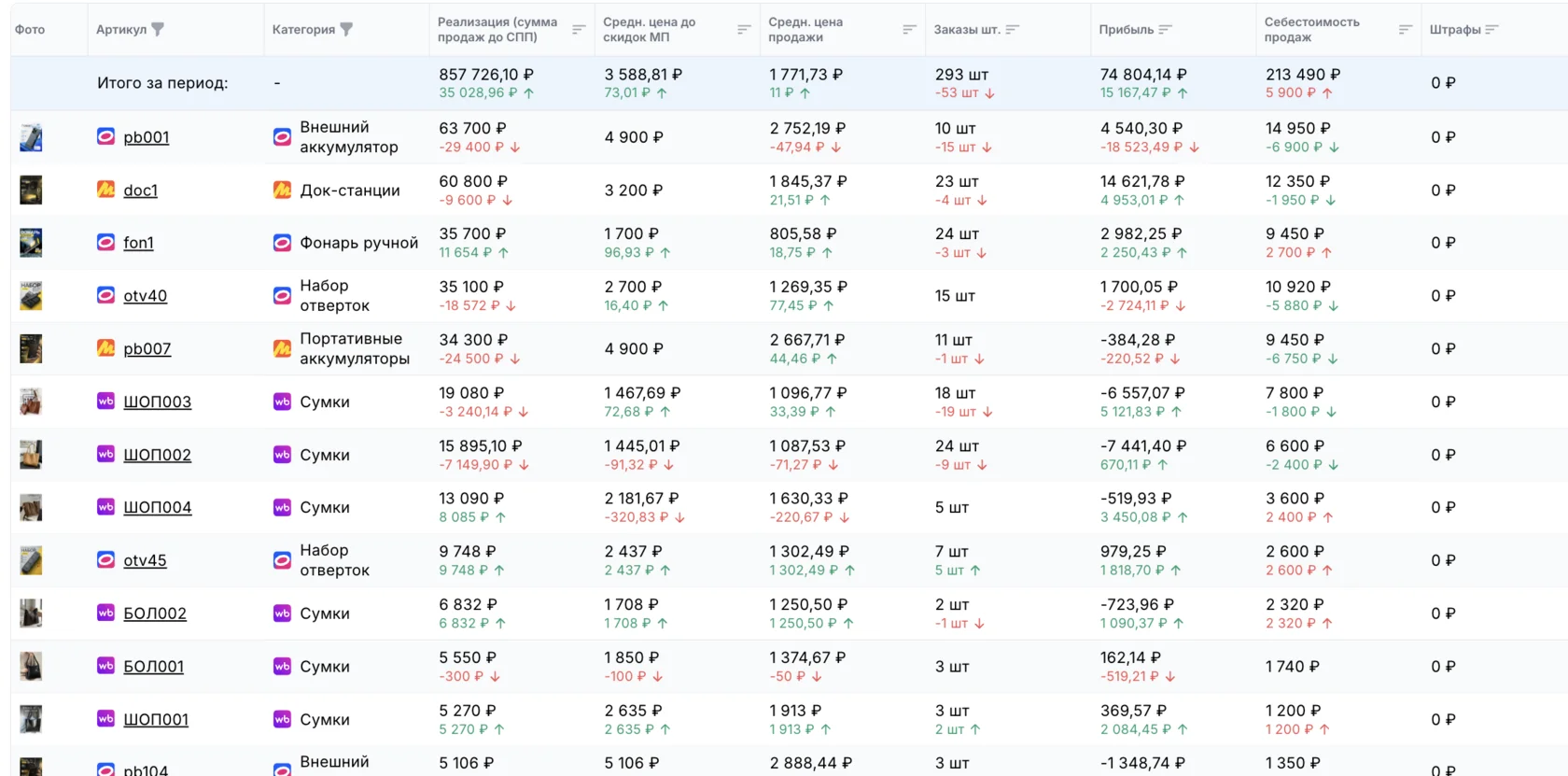The image size is (1568, 776).
Task: Click the Wildberries icon beside ШОП004
Action: (x=106, y=507)
